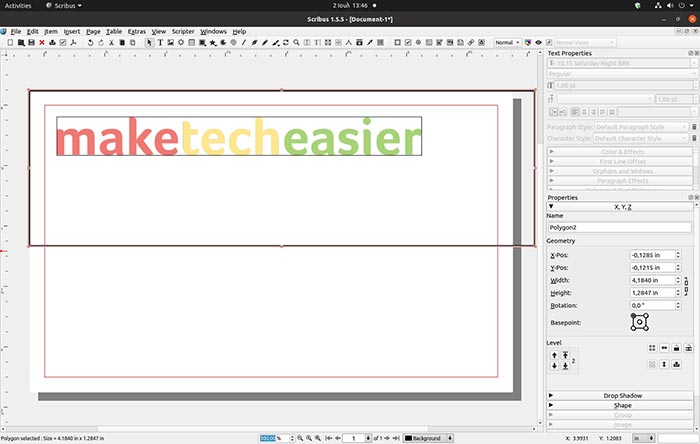Screen dimensions: 700x444
Task: Select a basepoint in the Basepoint widget
Action: click(x=639, y=322)
